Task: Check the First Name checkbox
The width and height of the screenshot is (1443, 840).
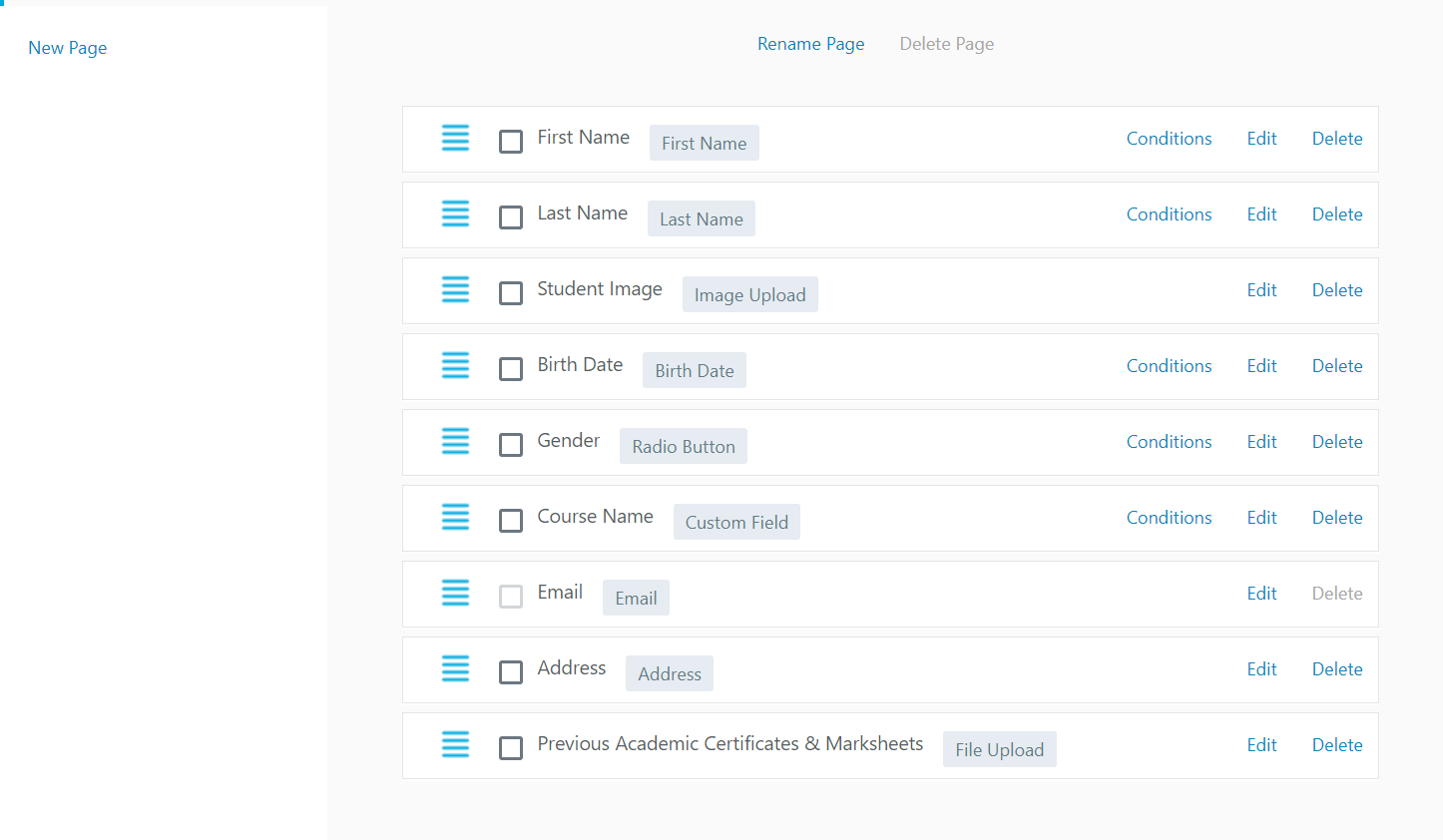Action: (x=511, y=142)
